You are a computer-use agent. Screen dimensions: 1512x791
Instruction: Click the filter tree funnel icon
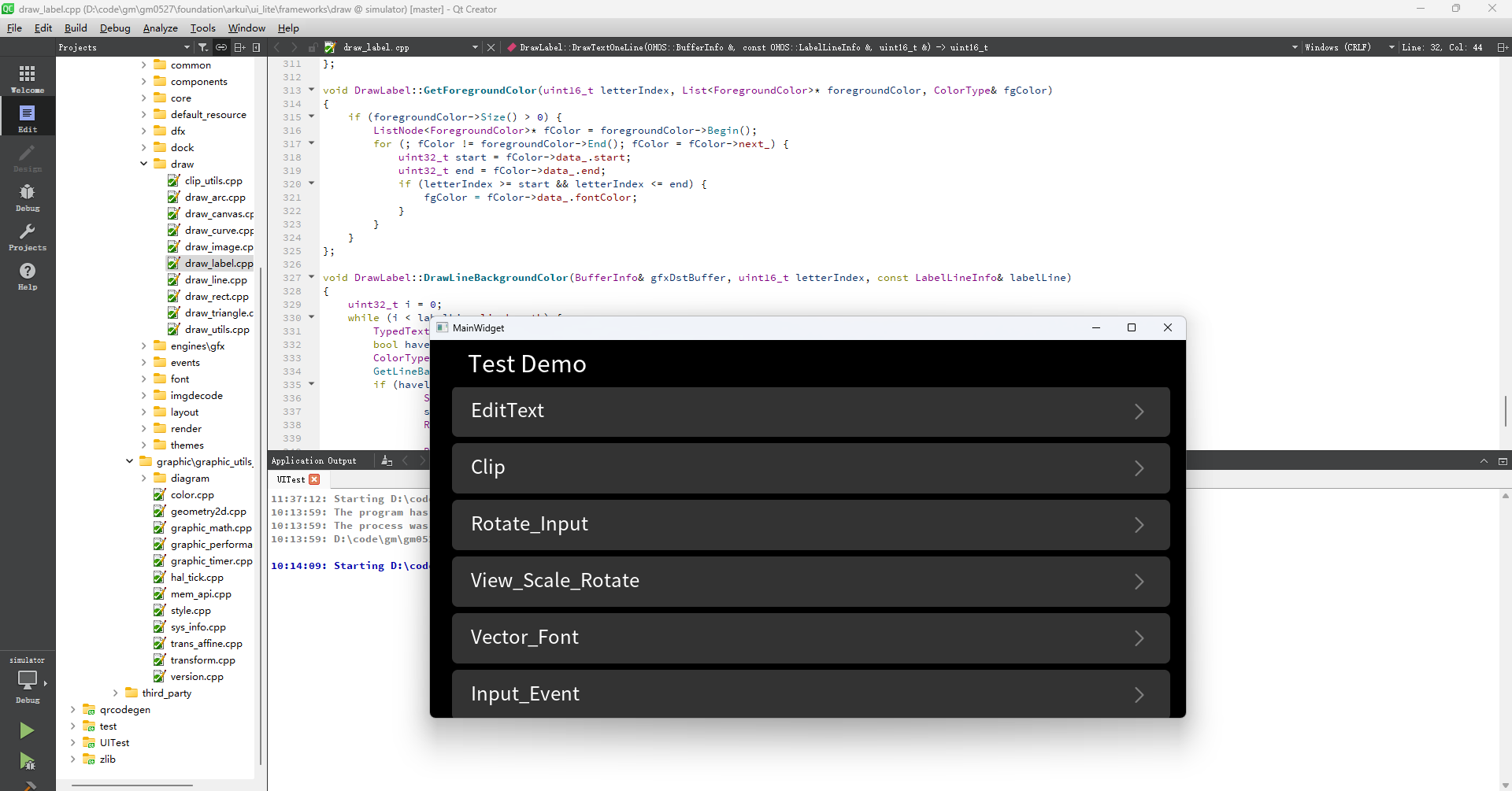(x=203, y=47)
